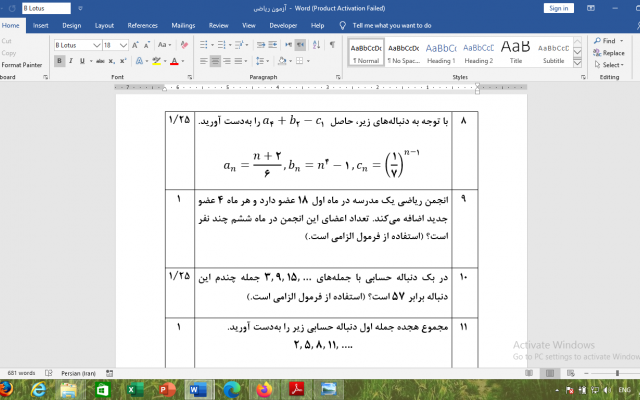Clear all formatting with eraser icon
The image size is (640, 400).
click(184, 45)
